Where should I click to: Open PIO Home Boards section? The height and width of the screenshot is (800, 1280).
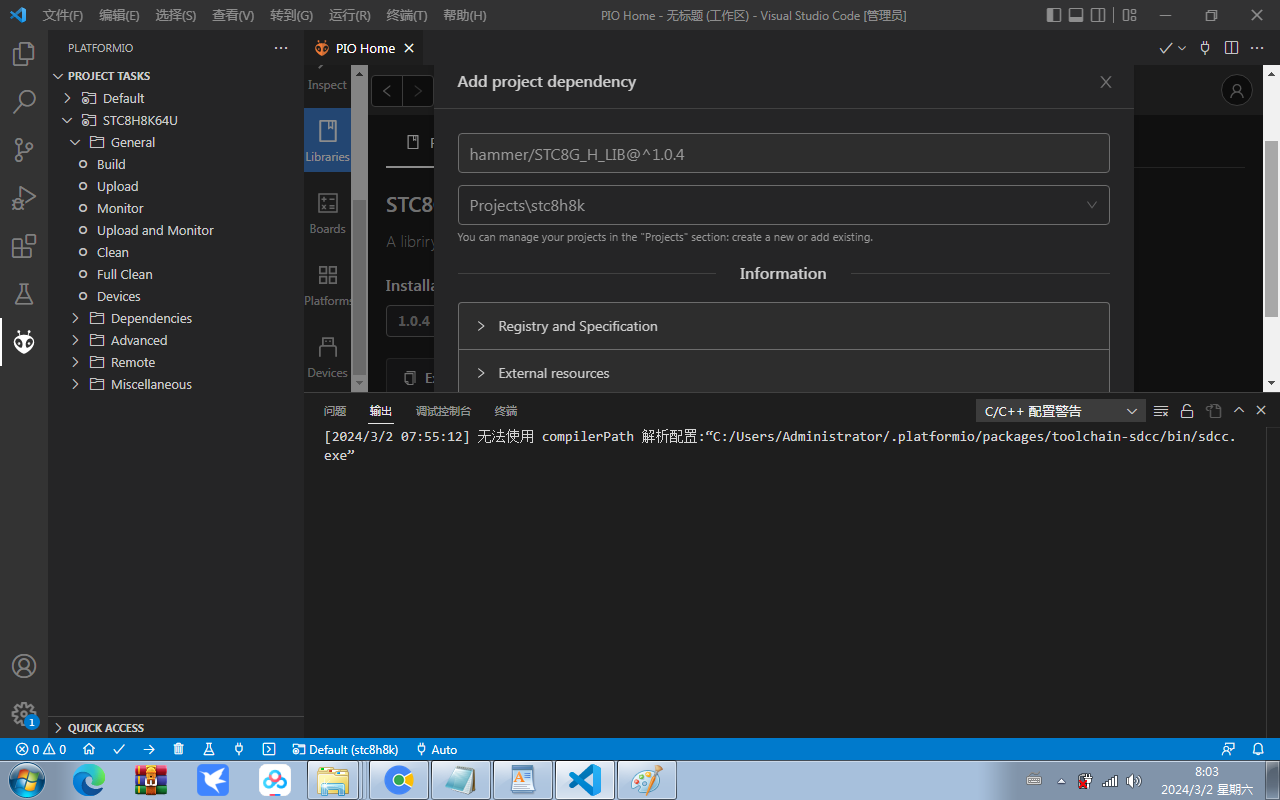point(327,213)
